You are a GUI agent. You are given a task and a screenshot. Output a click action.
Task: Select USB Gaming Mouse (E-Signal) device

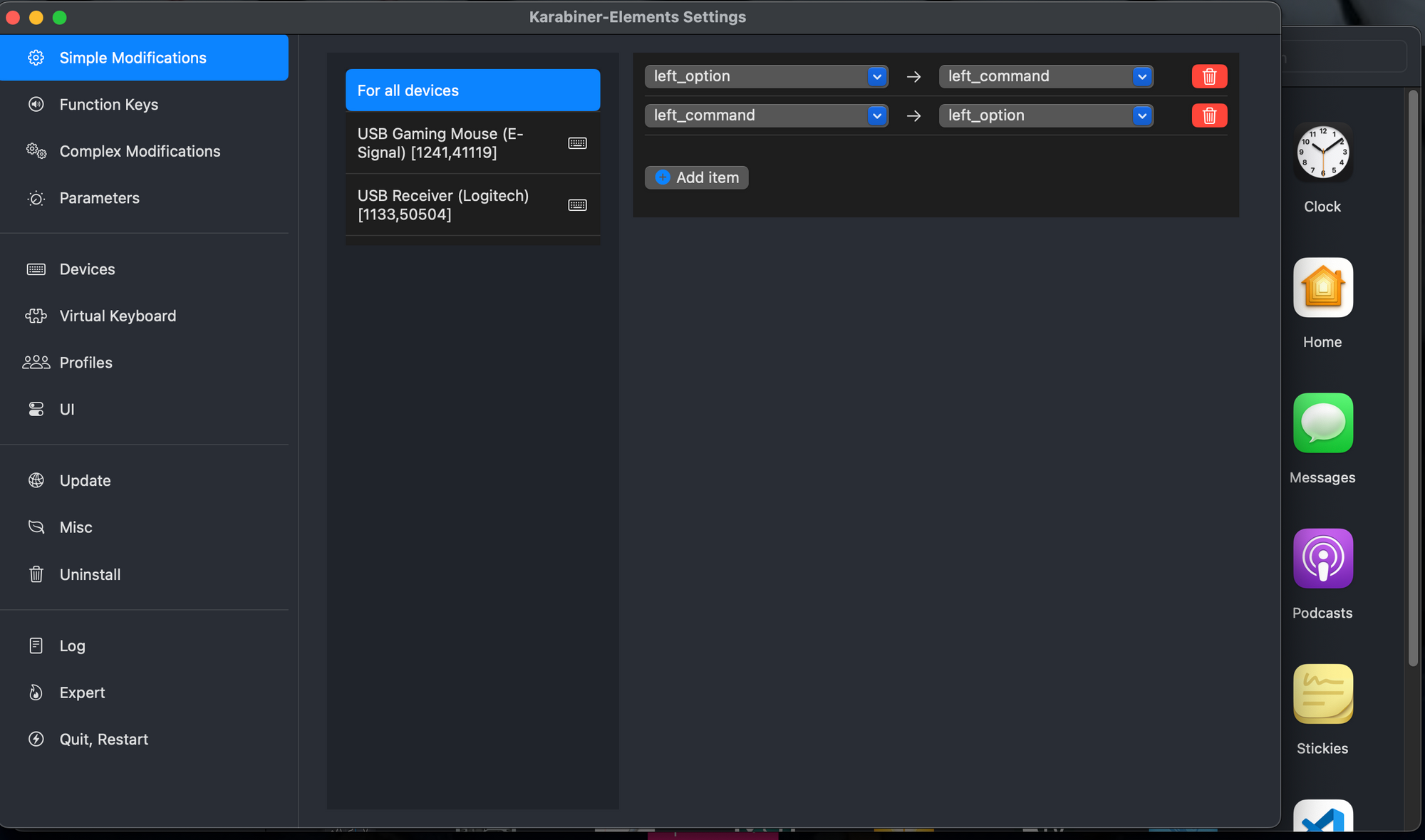click(x=472, y=143)
